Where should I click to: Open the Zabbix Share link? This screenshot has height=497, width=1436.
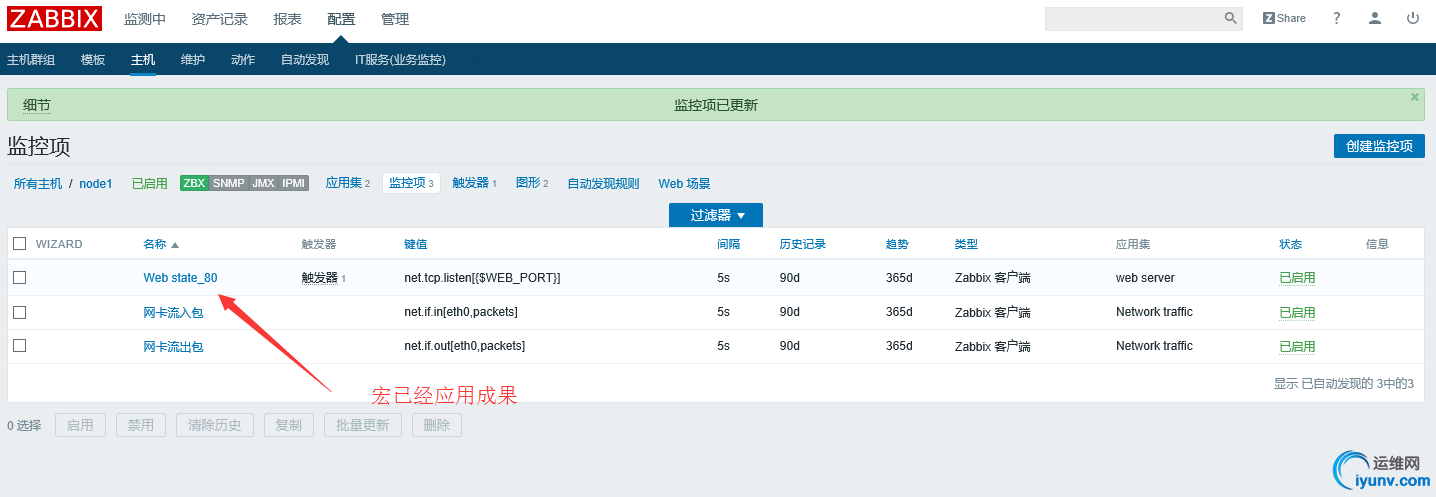click(1284, 18)
